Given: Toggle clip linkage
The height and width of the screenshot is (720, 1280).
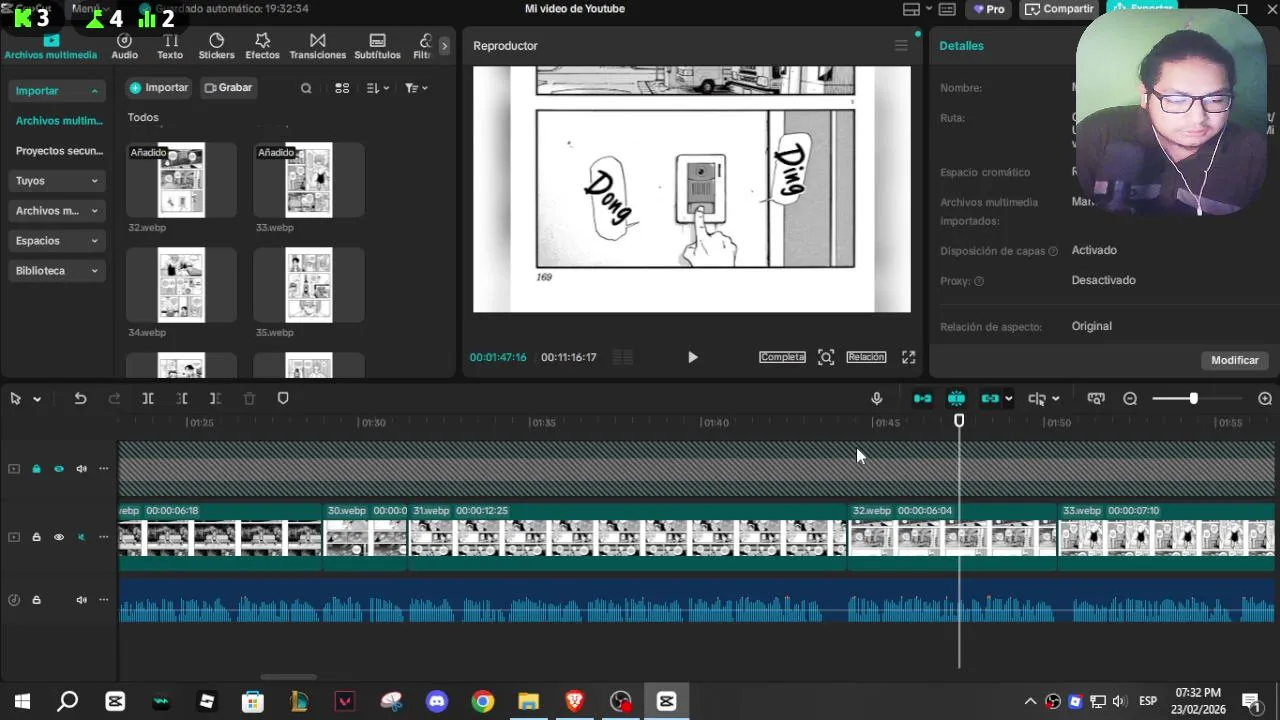Looking at the screenshot, I should [x=990, y=398].
